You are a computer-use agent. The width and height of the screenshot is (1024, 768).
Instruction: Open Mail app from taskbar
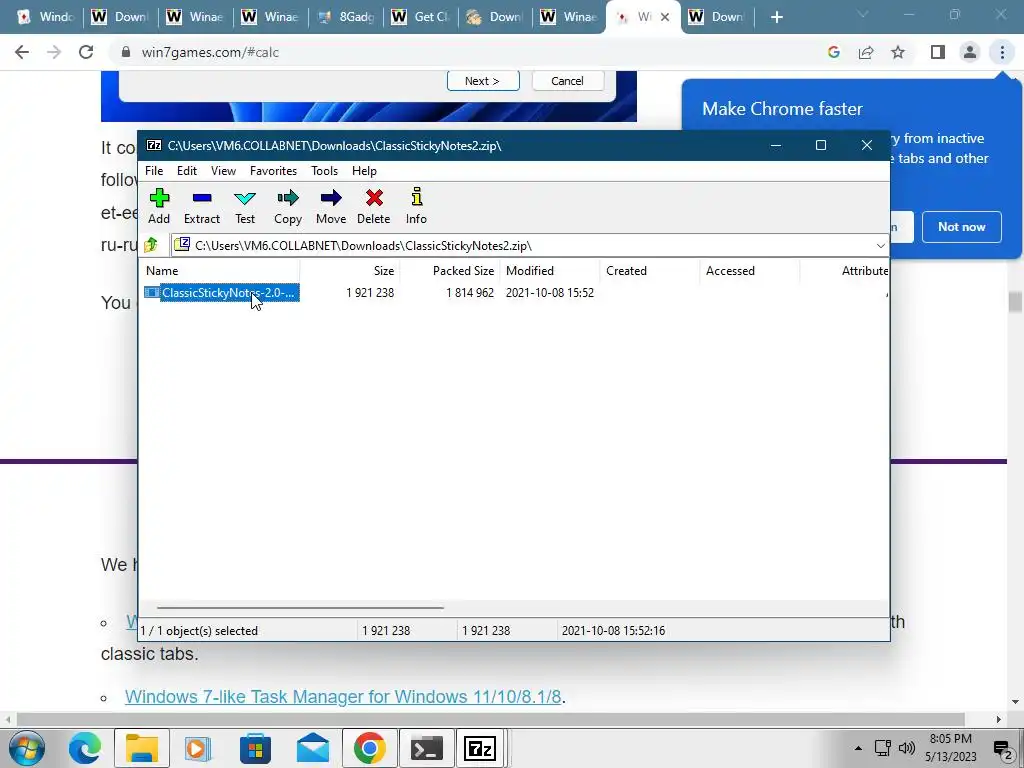pos(313,748)
